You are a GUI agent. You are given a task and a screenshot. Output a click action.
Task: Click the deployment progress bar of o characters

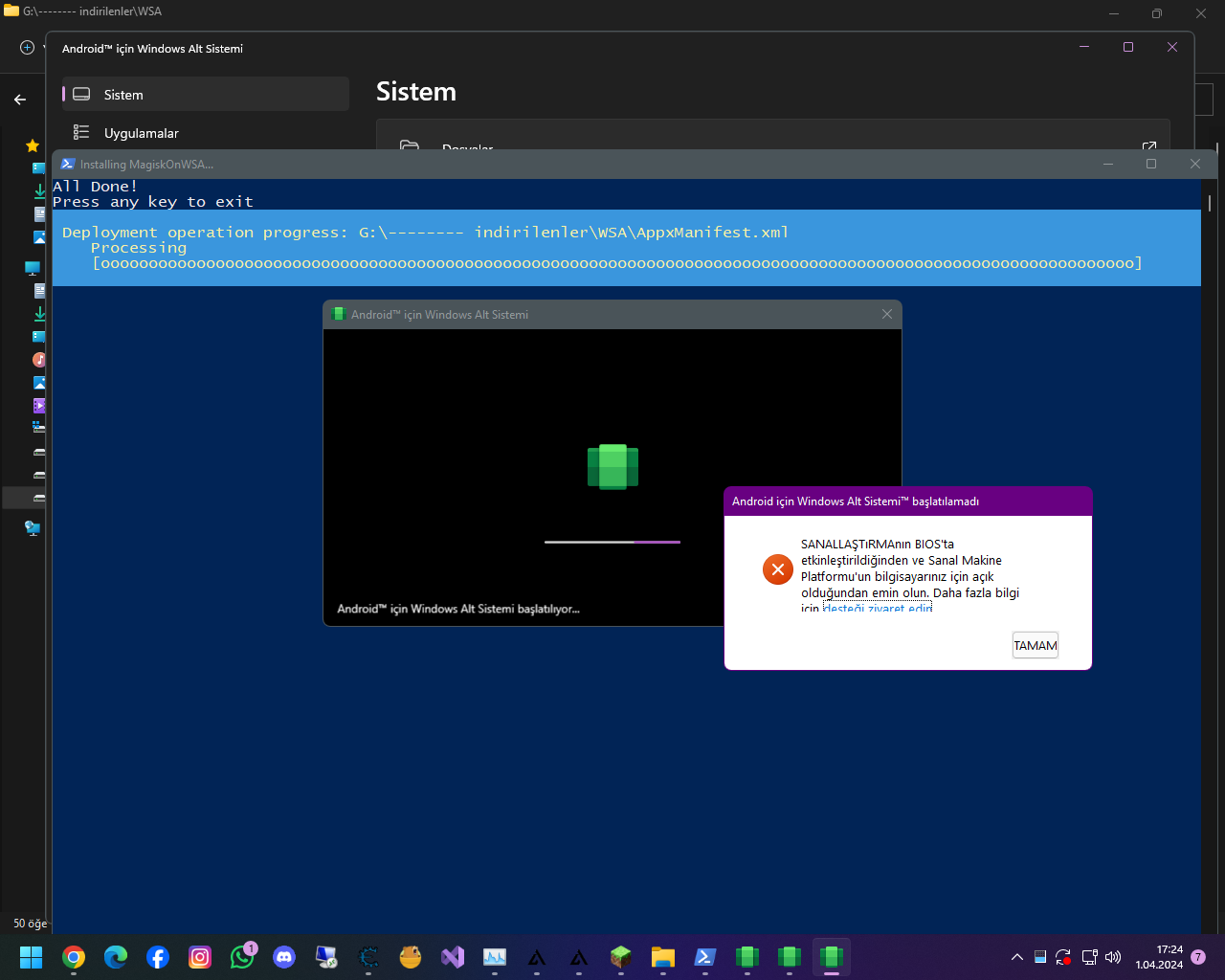617,263
